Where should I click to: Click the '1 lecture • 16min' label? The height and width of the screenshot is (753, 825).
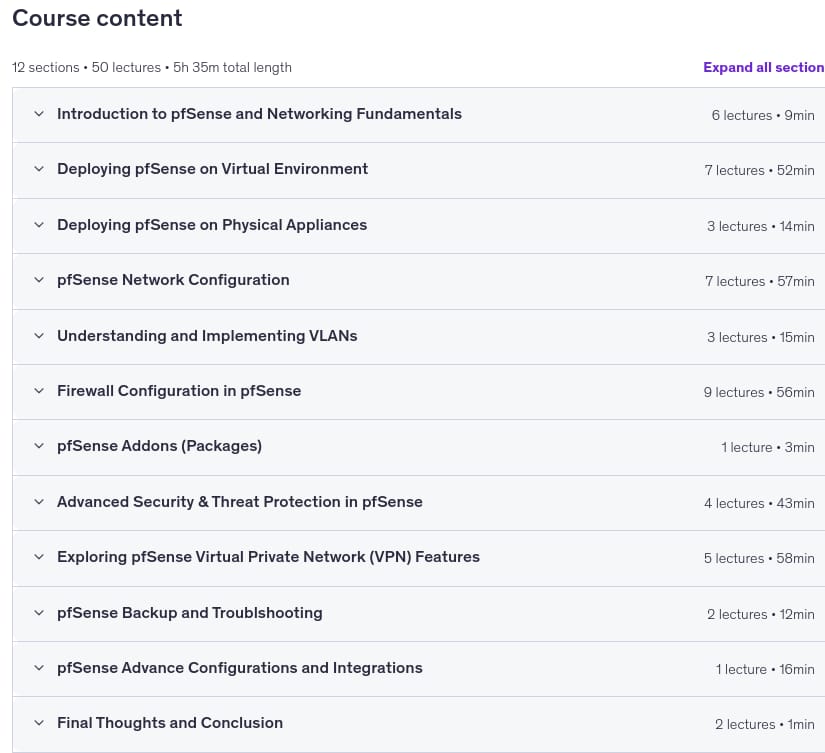tap(765, 669)
